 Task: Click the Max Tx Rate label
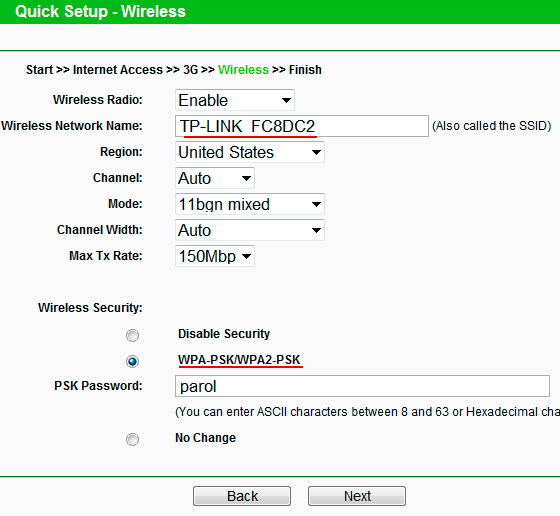tap(106, 256)
